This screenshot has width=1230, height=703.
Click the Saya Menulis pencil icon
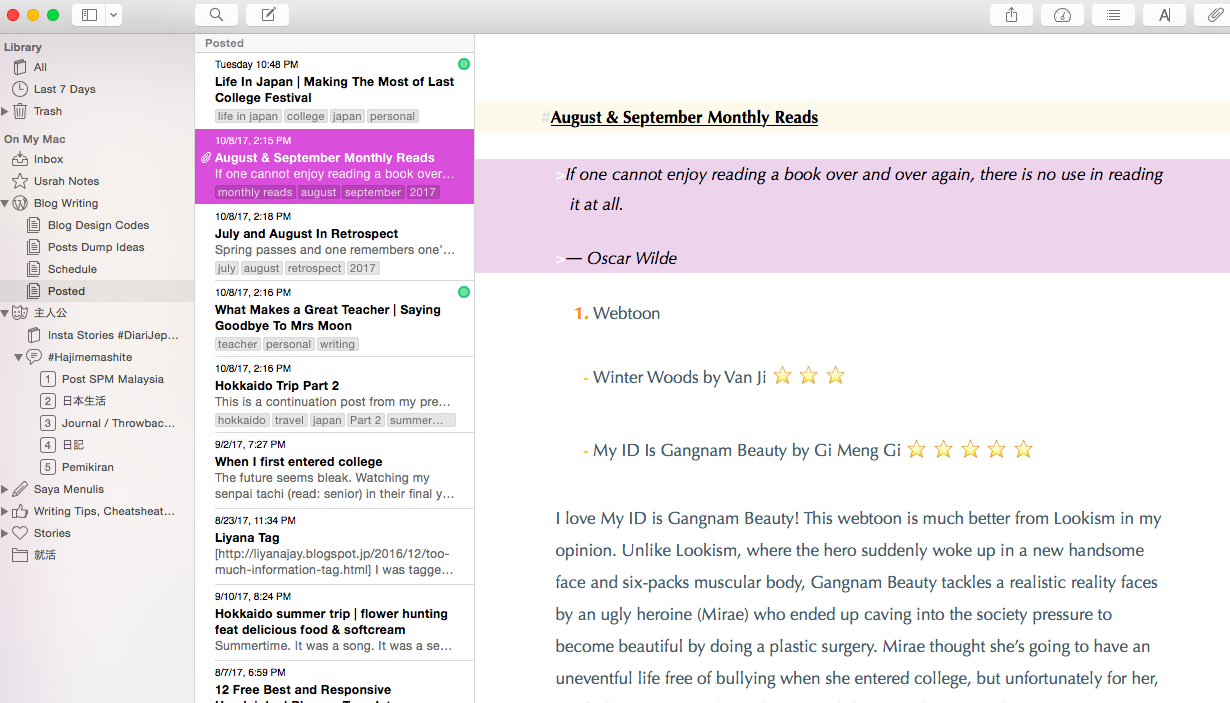pos(19,489)
